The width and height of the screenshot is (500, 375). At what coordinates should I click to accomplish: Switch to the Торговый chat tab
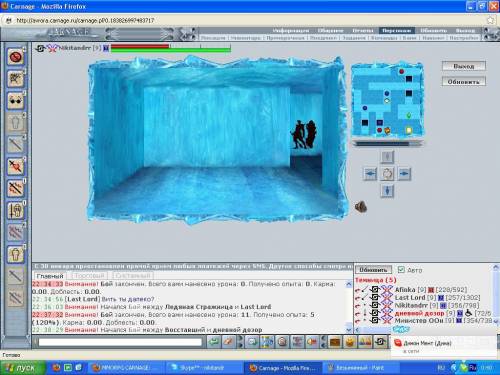point(89,276)
